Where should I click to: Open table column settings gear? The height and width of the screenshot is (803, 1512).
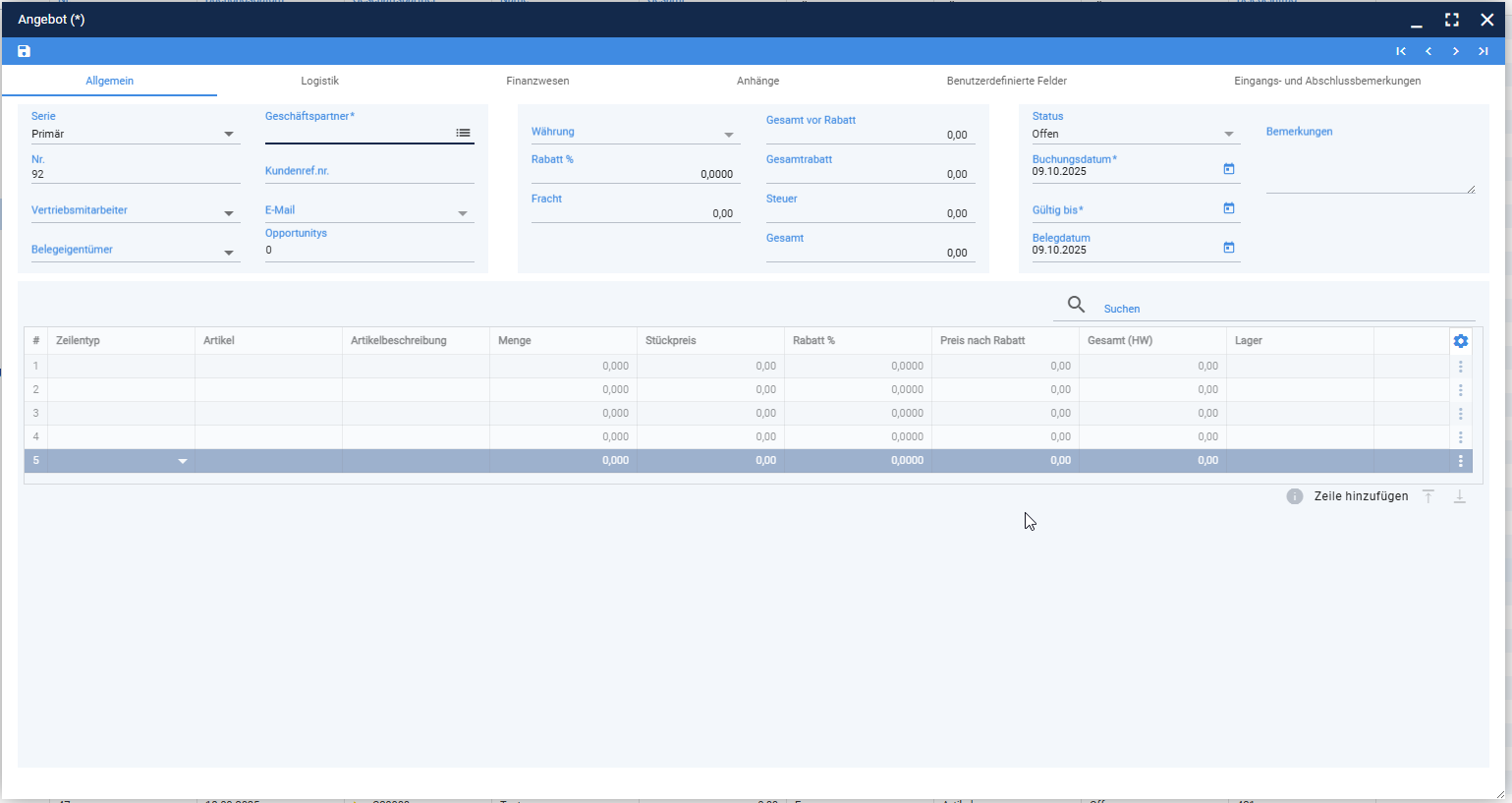tap(1461, 341)
